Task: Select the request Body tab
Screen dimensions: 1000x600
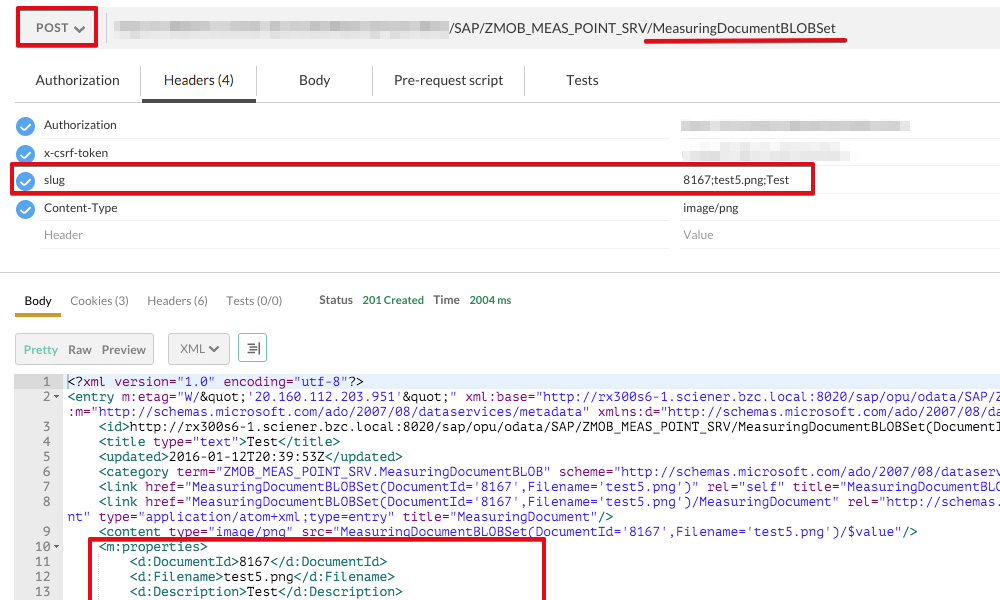Action: coord(314,80)
